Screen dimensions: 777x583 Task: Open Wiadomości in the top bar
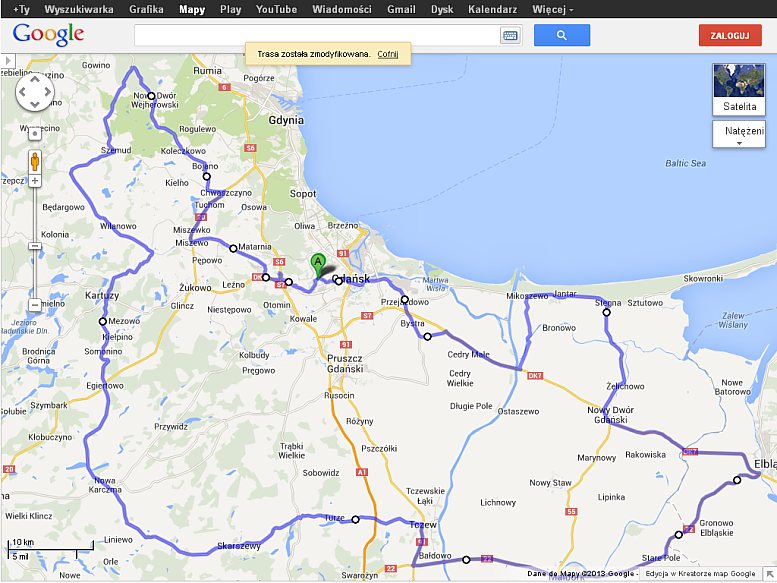(x=342, y=9)
